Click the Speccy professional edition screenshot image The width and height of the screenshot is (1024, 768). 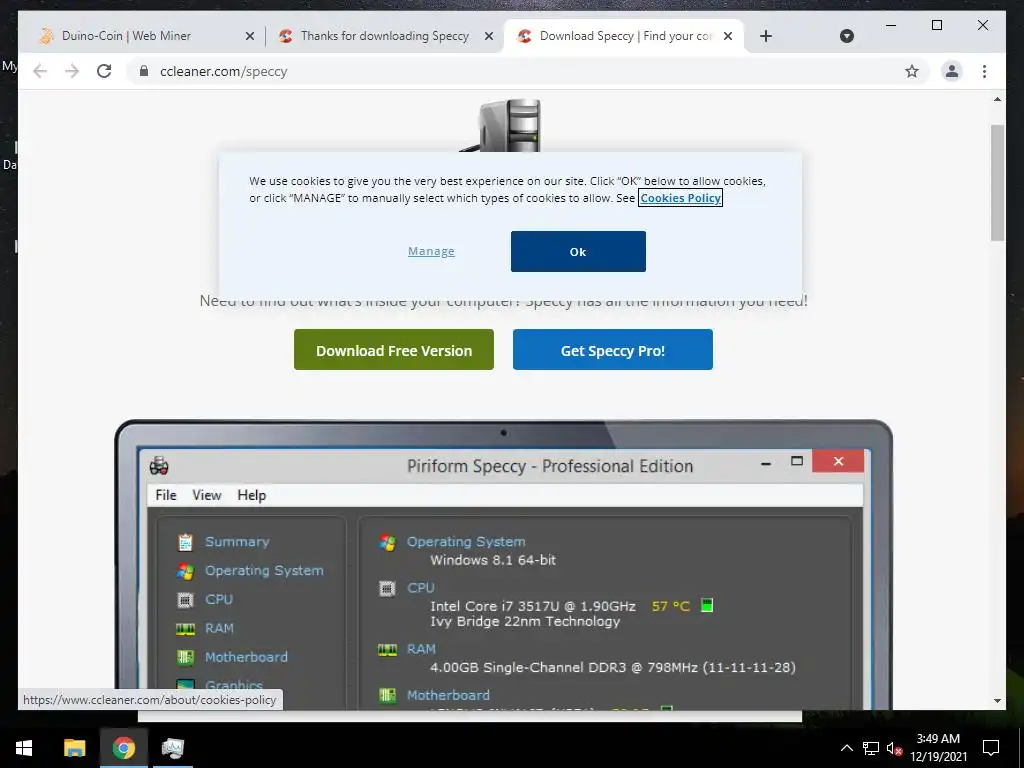tap(504, 565)
